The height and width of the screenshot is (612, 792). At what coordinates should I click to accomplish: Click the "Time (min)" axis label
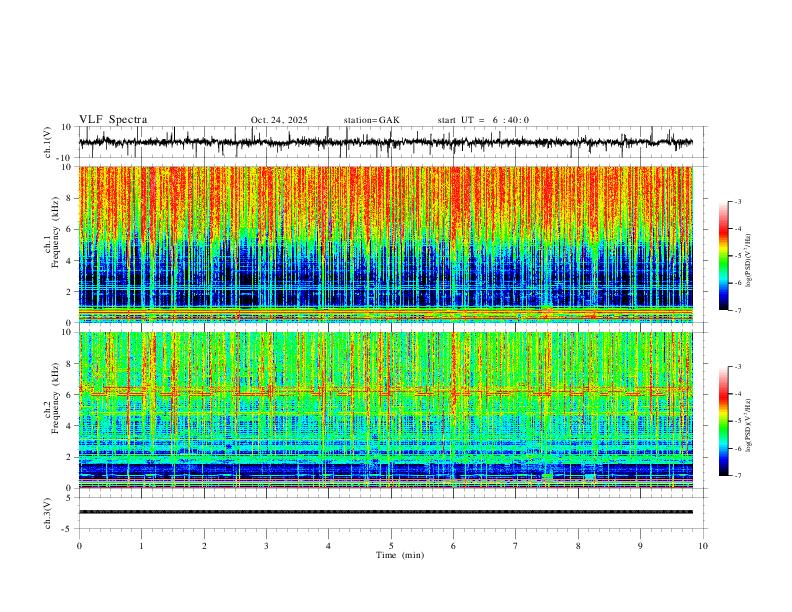click(400, 555)
